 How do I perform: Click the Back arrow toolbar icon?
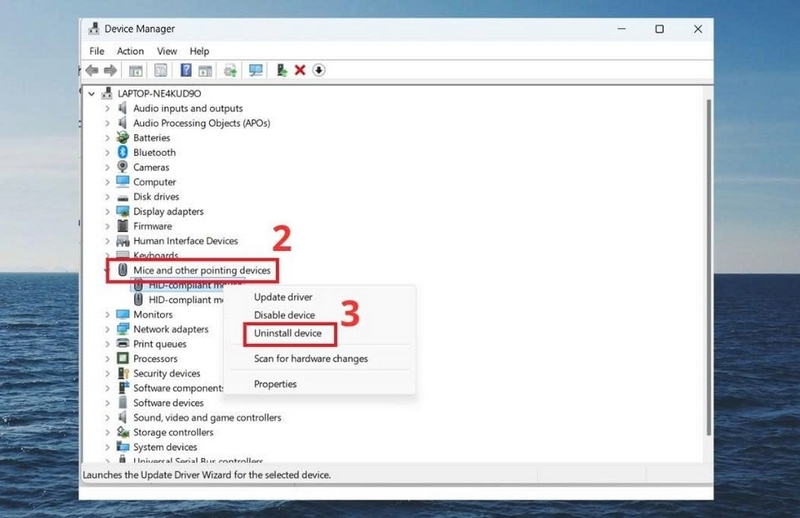[x=92, y=70]
